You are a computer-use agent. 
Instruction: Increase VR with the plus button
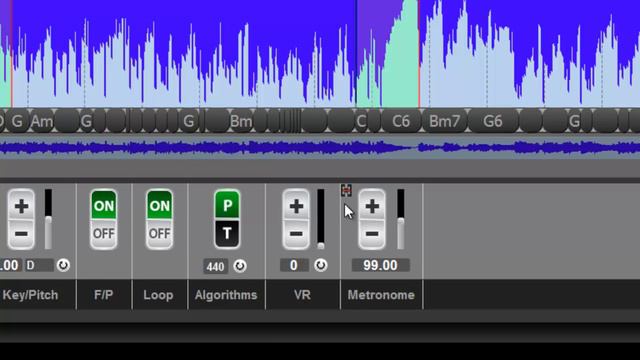(x=296, y=206)
